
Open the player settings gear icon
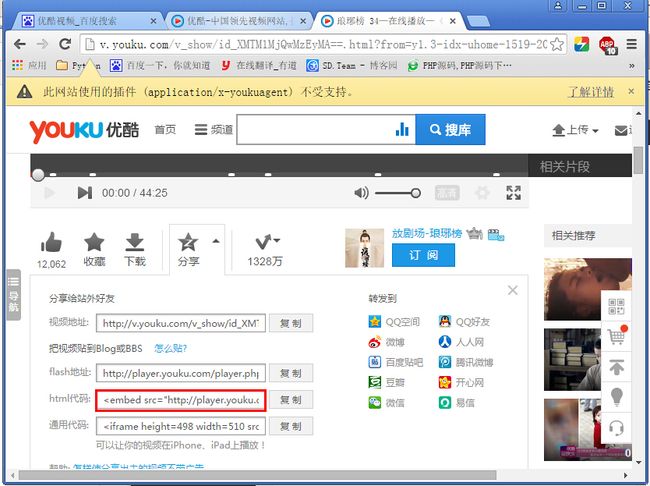pyautogui.click(x=482, y=193)
